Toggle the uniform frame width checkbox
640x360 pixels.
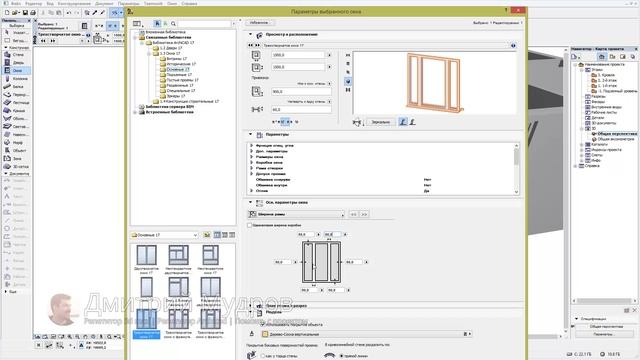coord(249,225)
